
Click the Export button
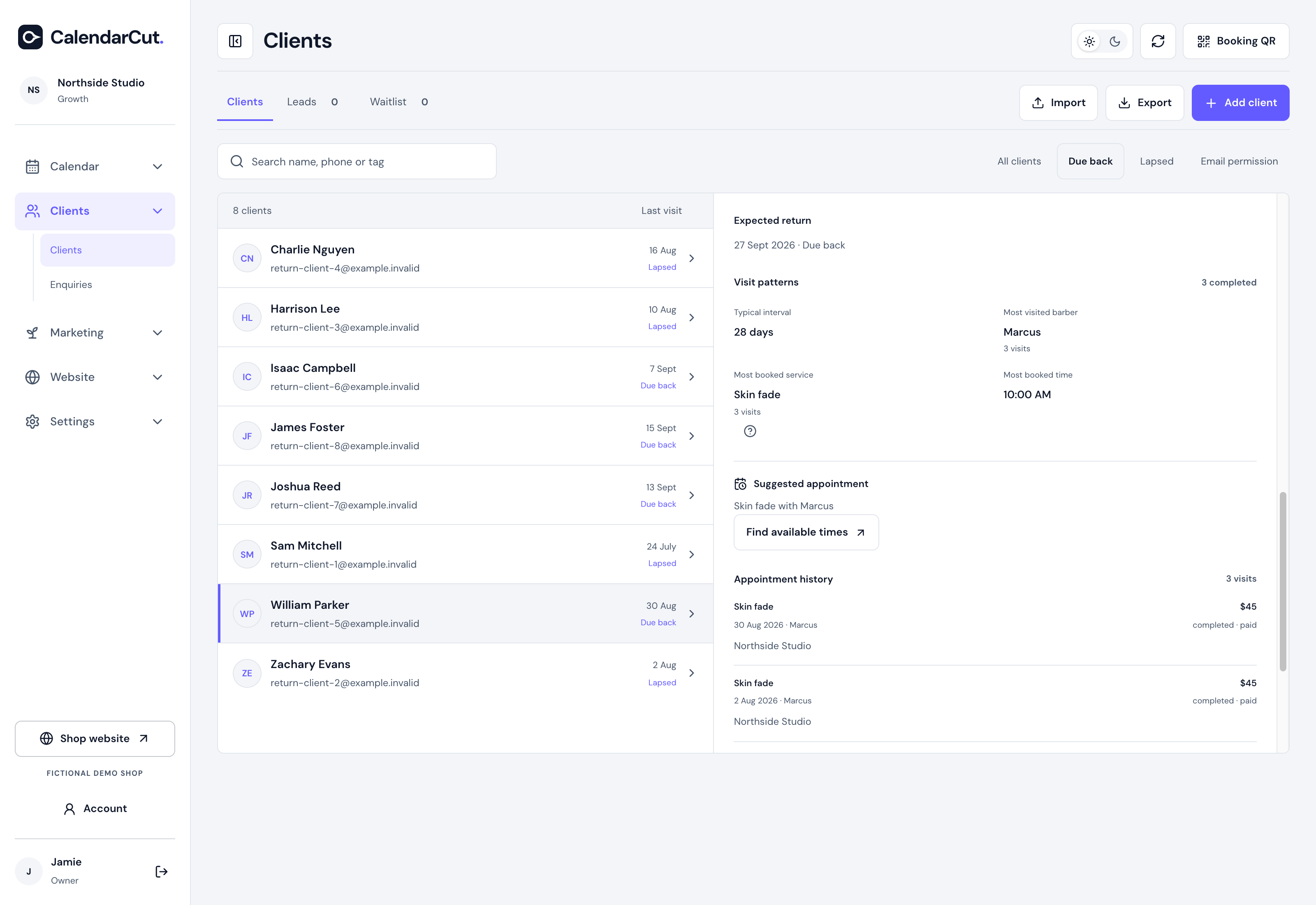point(1144,102)
